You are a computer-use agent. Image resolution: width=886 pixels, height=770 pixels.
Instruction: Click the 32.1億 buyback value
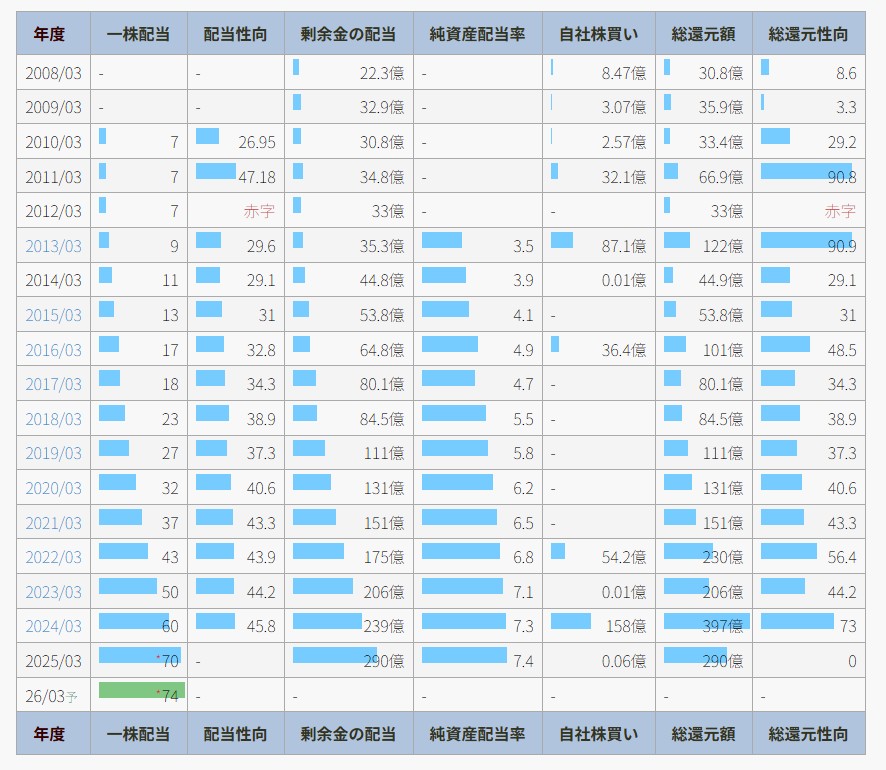coord(624,177)
